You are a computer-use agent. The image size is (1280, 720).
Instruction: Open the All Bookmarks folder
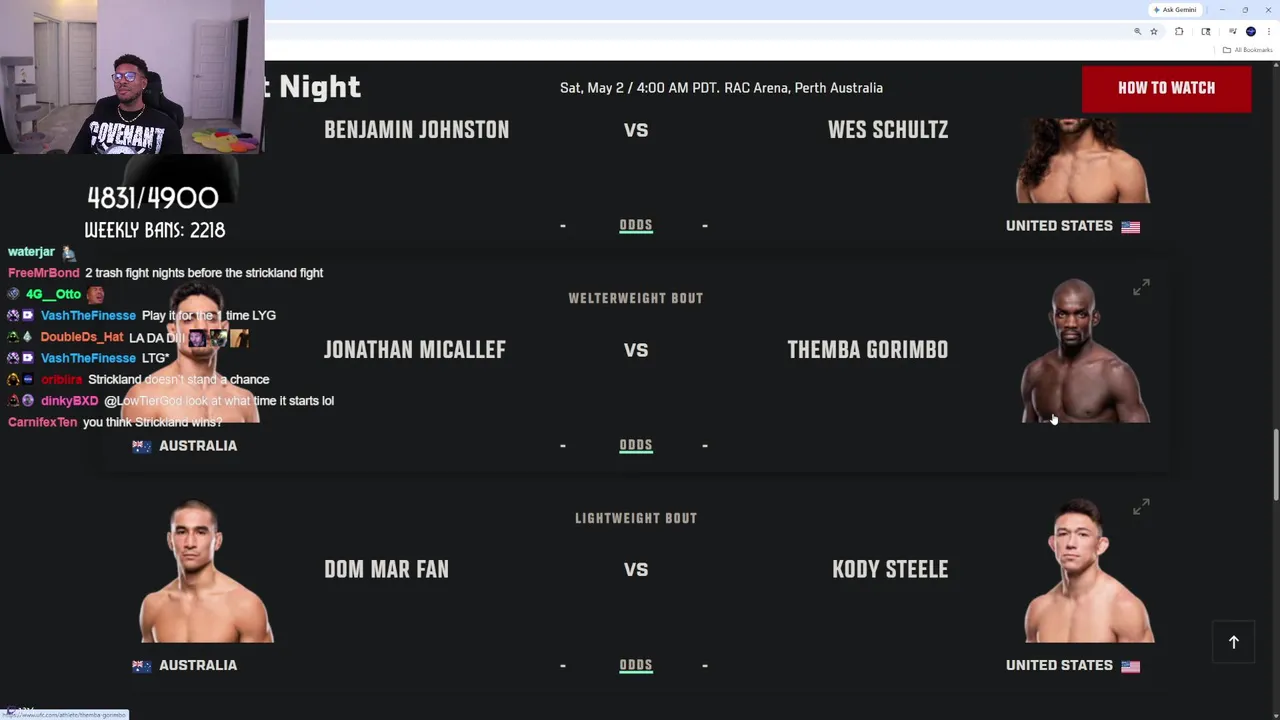click(1247, 50)
